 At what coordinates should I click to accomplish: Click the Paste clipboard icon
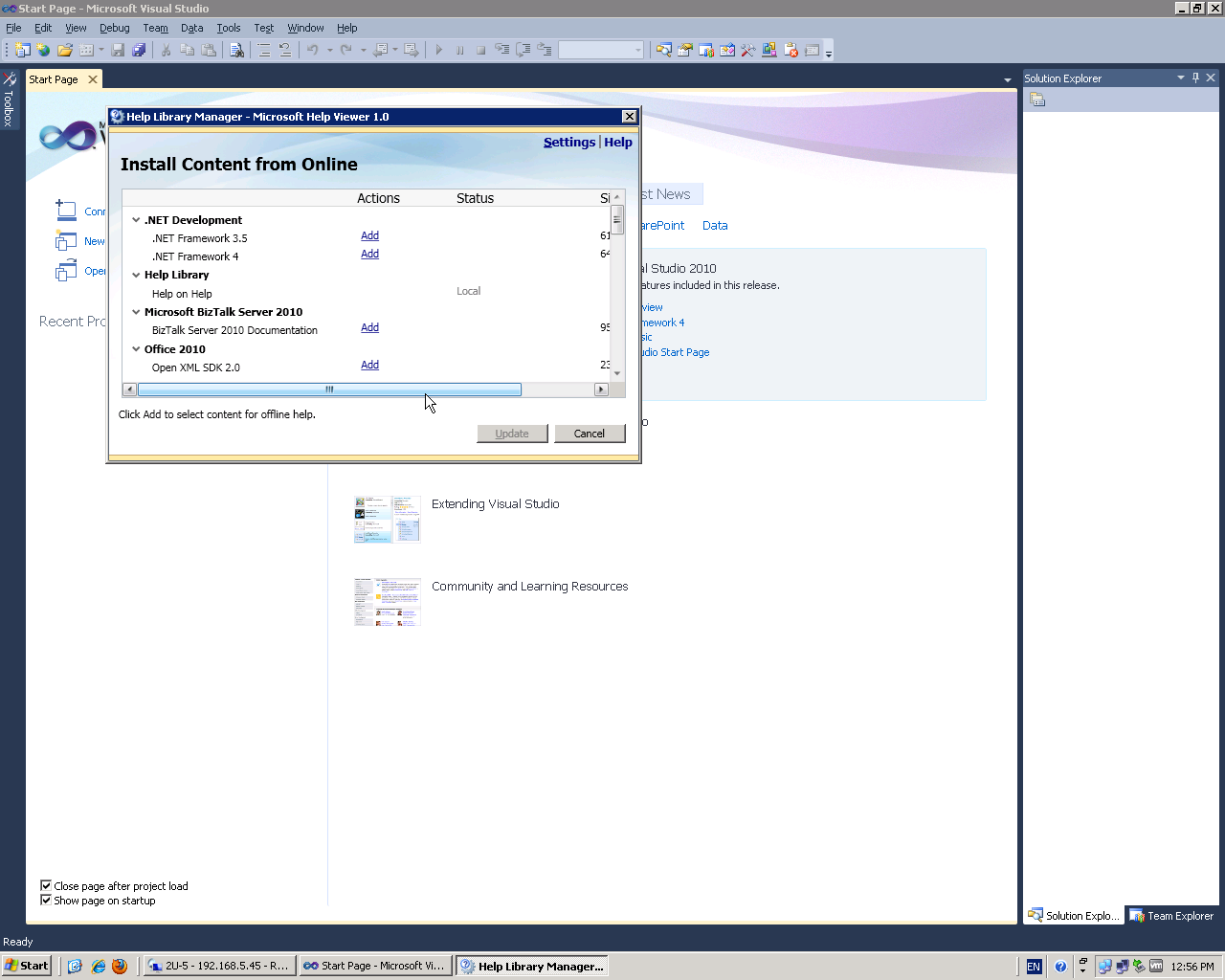click(208, 50)
